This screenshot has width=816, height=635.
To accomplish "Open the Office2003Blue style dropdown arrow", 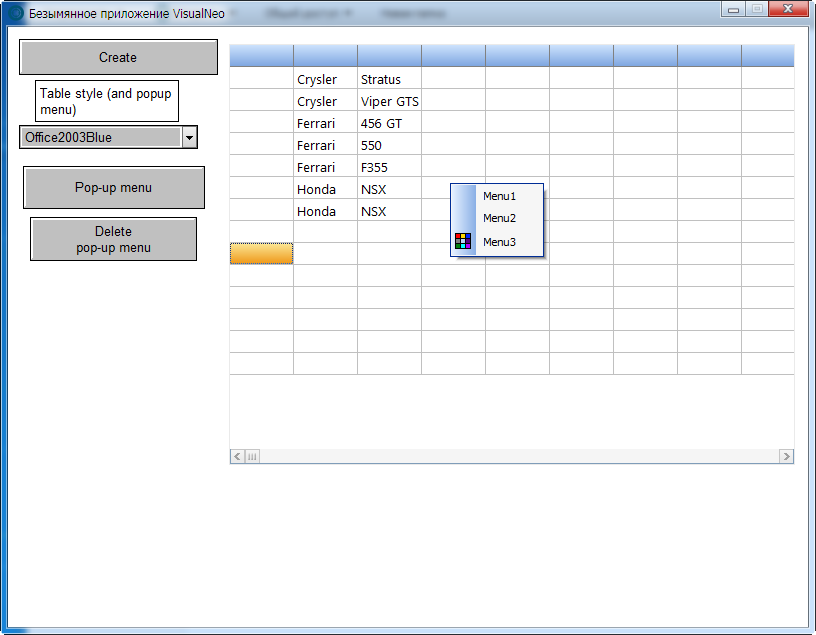I will (190, 138).
